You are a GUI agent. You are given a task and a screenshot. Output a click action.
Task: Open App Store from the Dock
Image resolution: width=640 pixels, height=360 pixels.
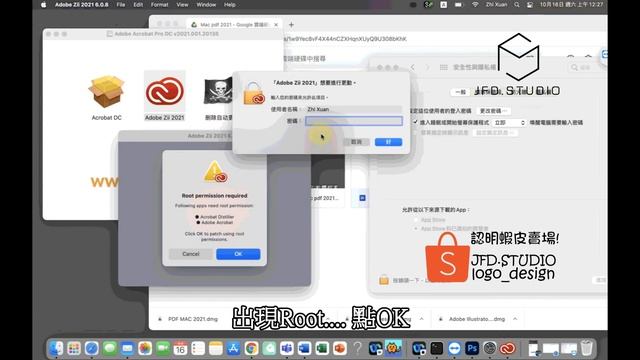point(233,348)
